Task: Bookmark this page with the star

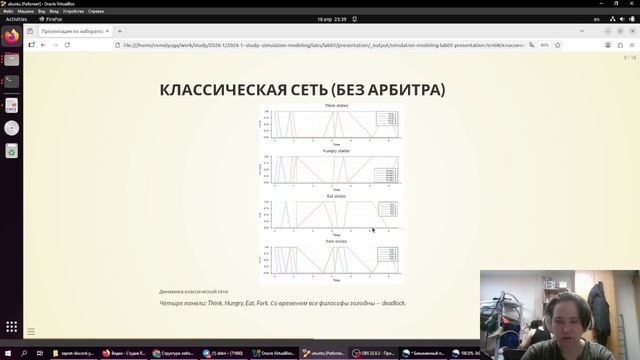Action: coord(558,45)
